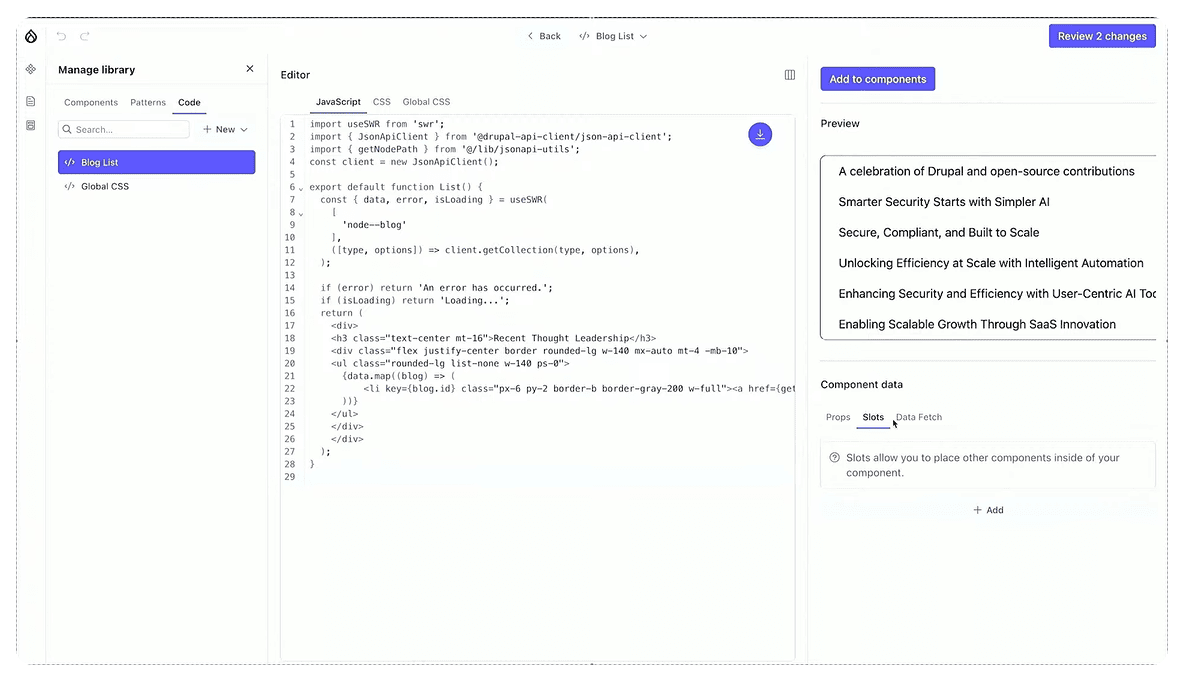Click the circular download arrow button in editor

760,133
